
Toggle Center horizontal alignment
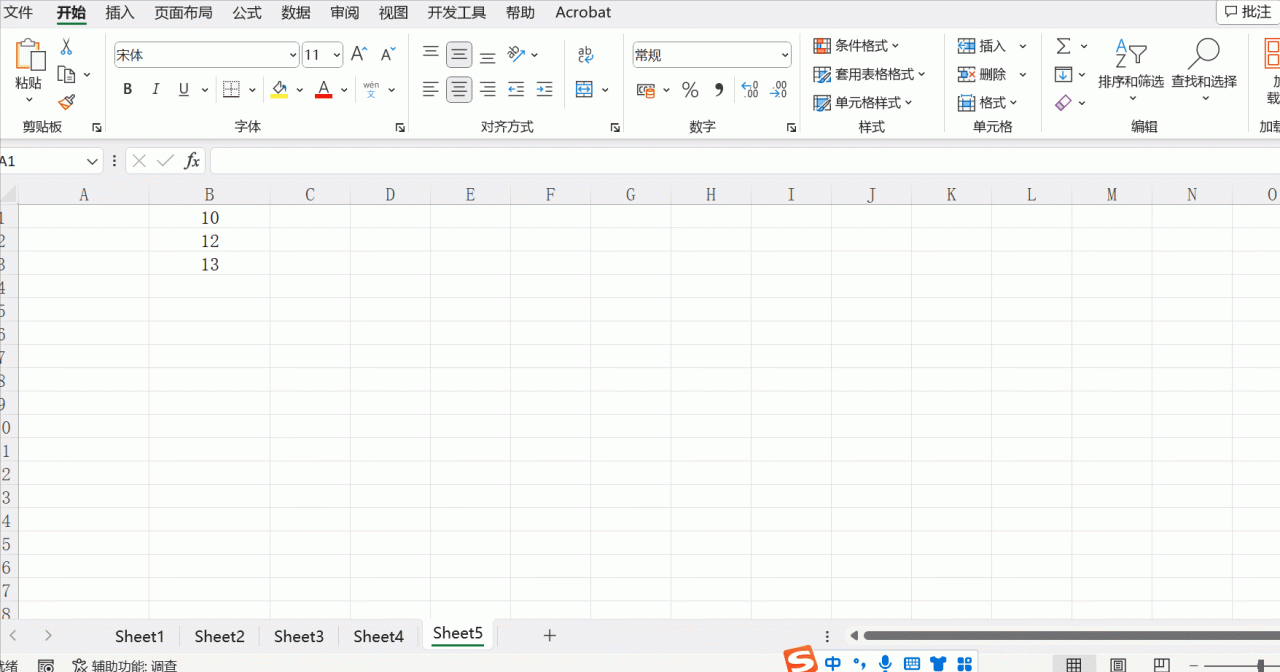[459, 89]
